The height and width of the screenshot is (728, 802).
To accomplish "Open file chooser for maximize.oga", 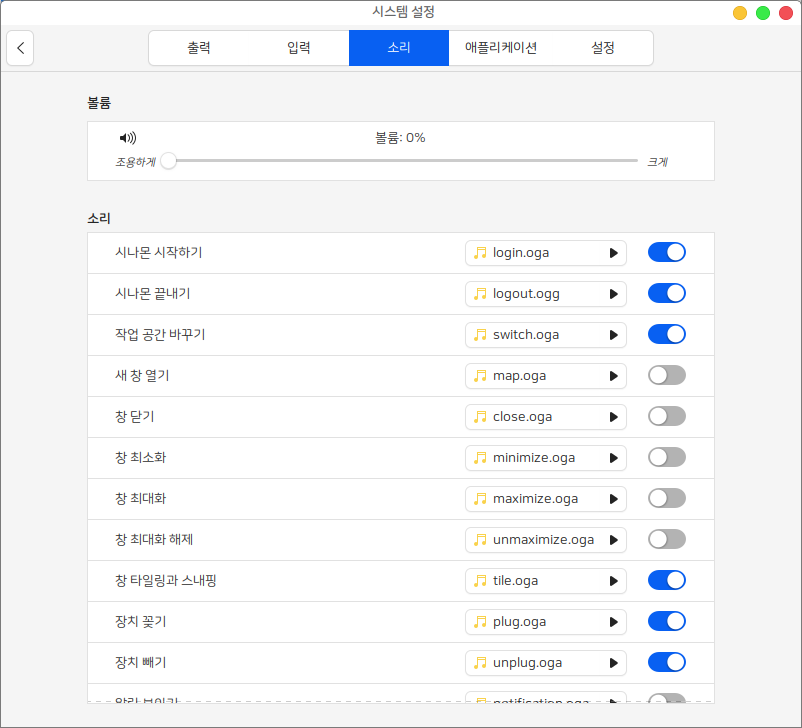I will [x=535, y=499].
